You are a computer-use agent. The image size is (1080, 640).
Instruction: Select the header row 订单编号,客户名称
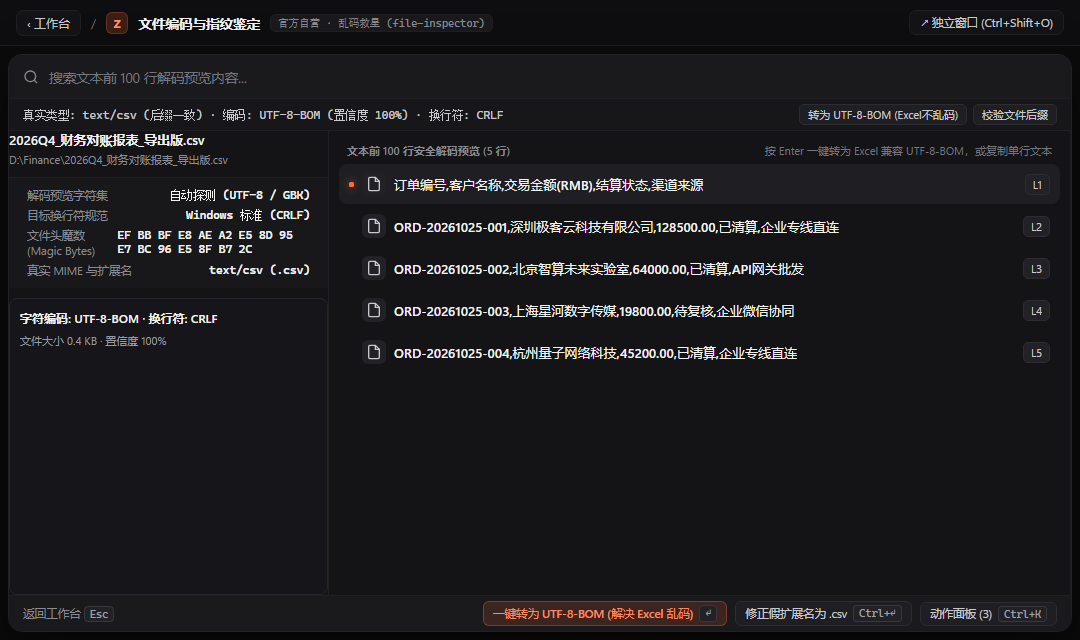[699, 185]
